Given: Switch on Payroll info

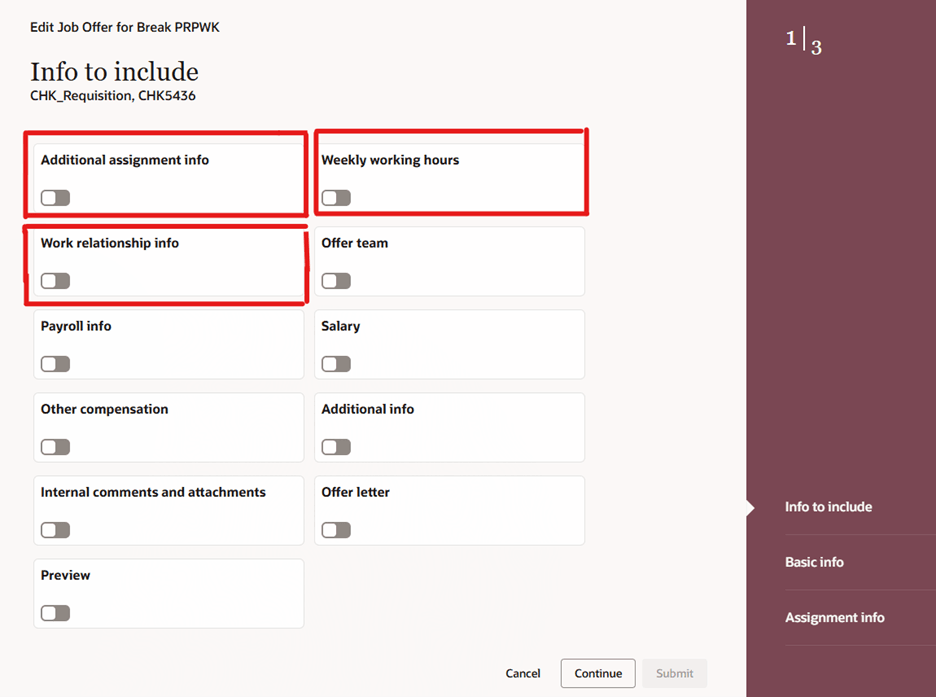Looking at the screenshot, I should (56, 363).
